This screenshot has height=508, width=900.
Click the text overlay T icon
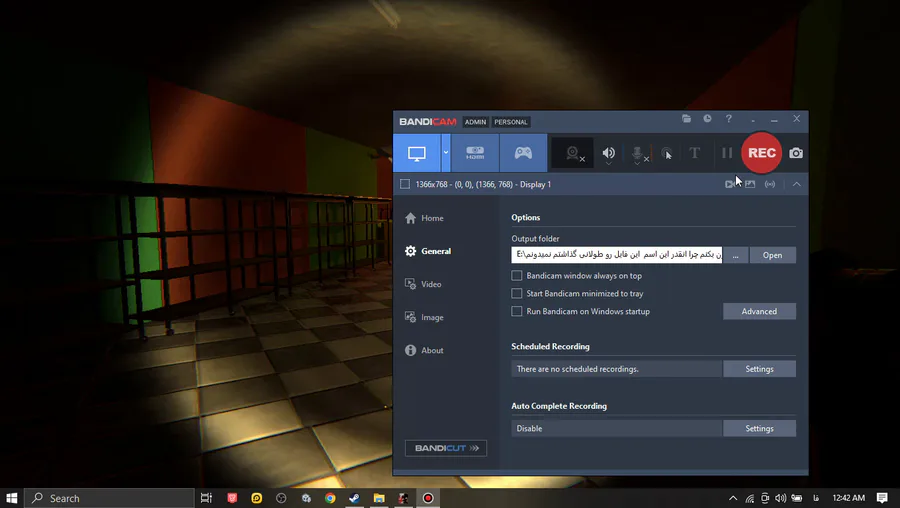point(695,153)
